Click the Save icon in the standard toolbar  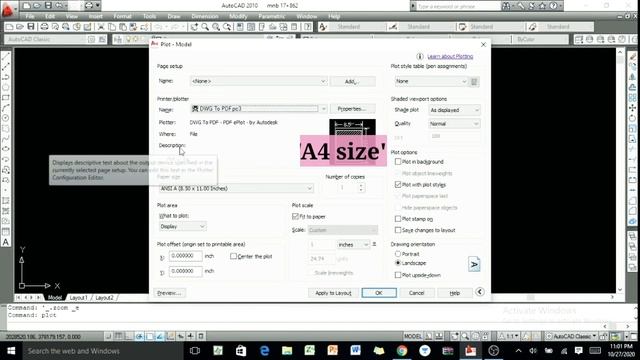[31, 27]
